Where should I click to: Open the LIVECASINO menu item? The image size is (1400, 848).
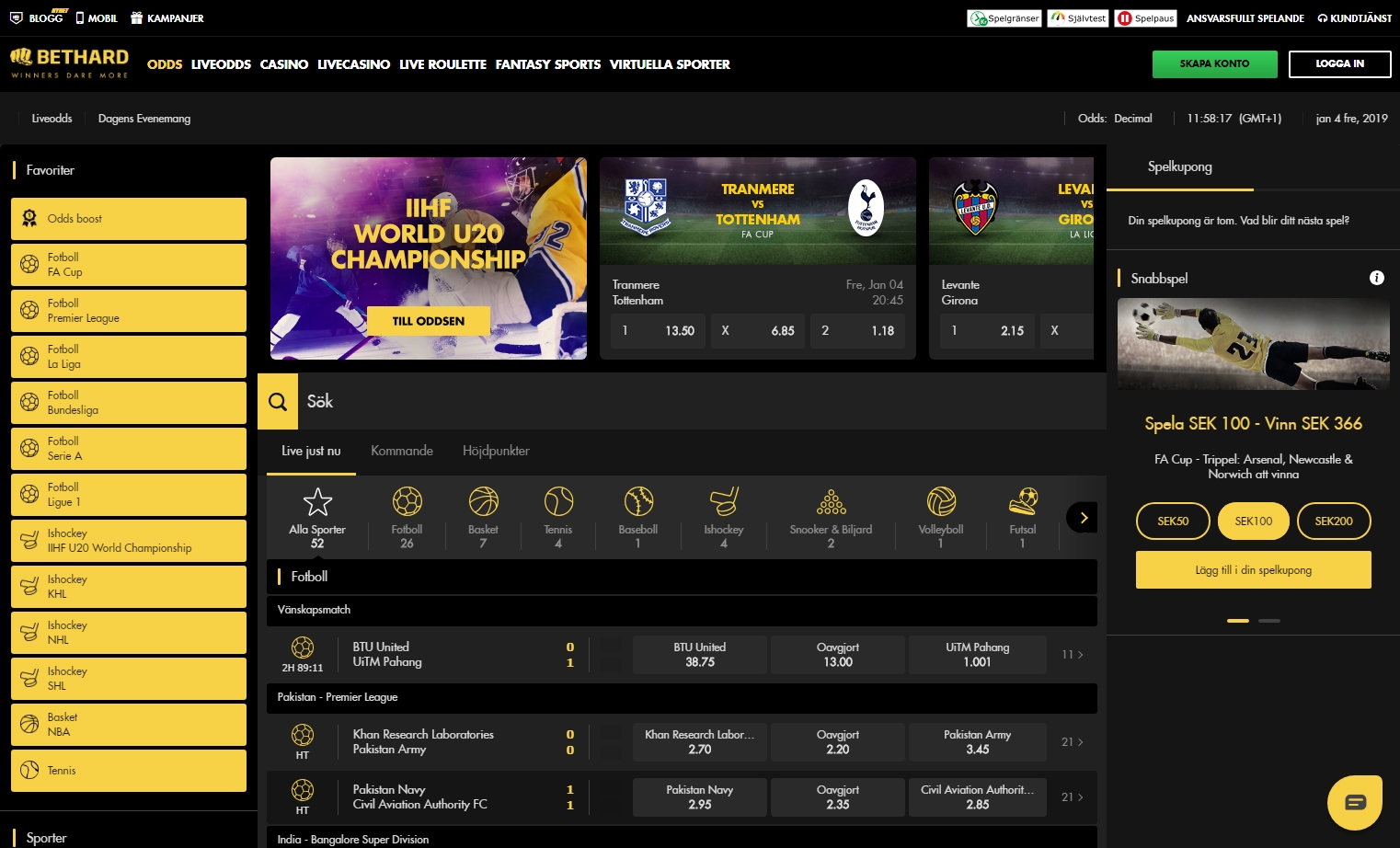[x=353, y=64]
